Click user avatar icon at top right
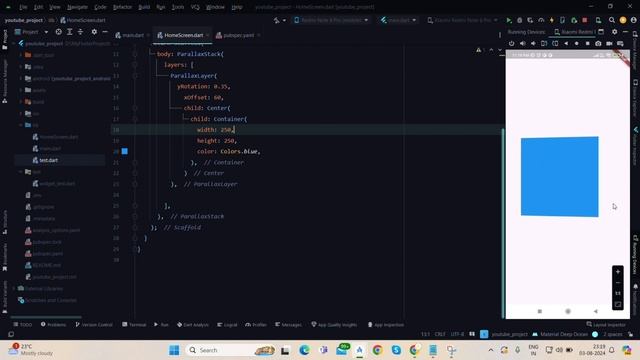640x360 pixels. [x=633, y=20]
